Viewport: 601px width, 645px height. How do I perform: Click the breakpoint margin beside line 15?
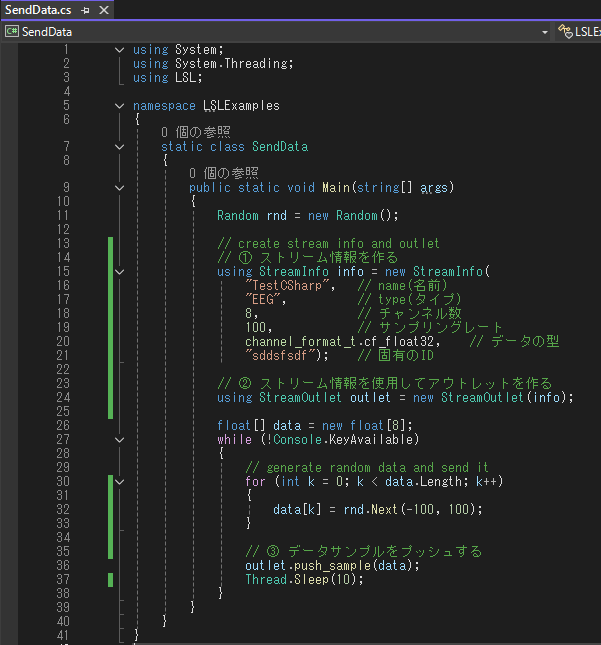pos(9,271)
